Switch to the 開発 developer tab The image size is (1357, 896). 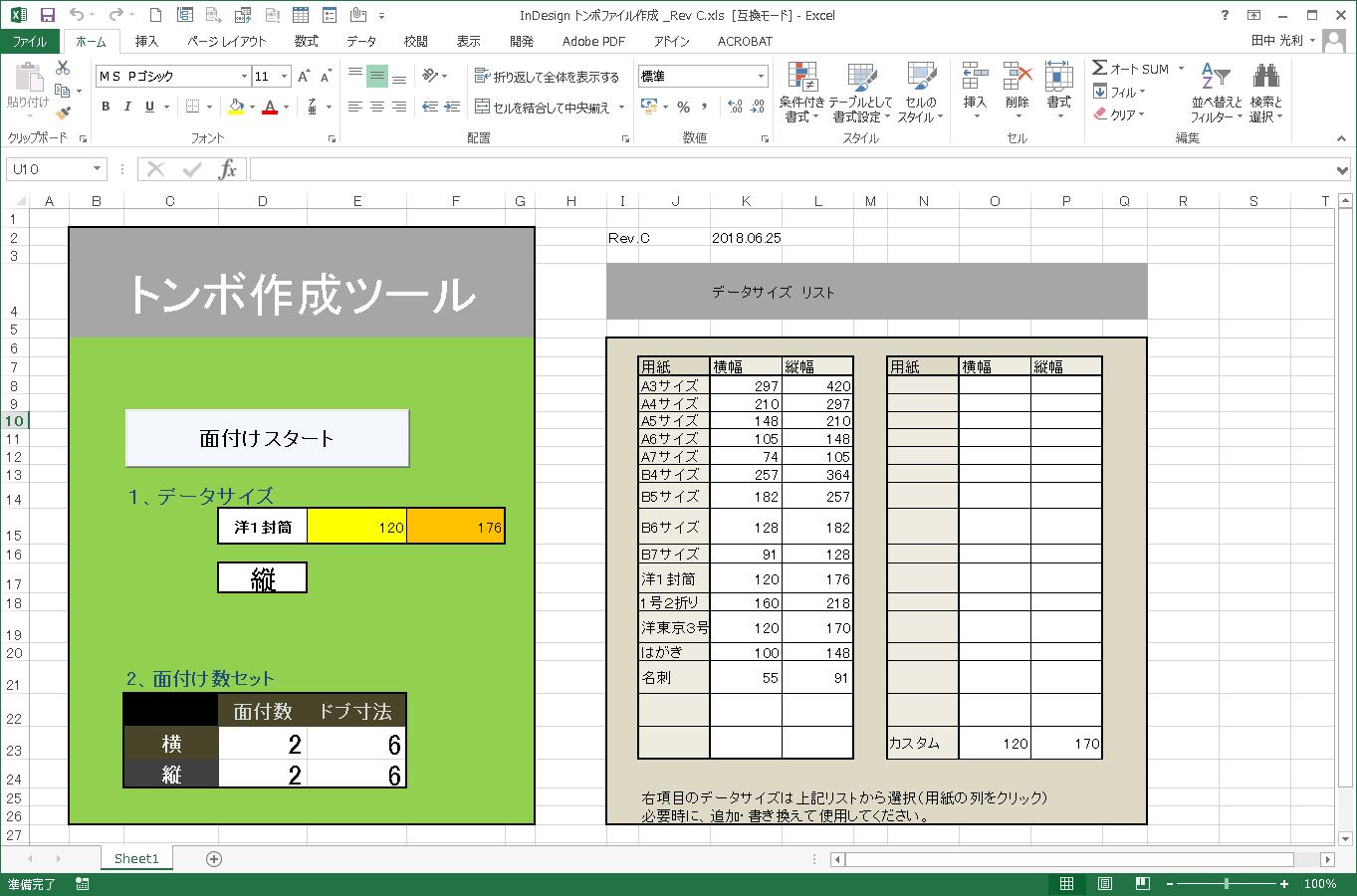522,41
